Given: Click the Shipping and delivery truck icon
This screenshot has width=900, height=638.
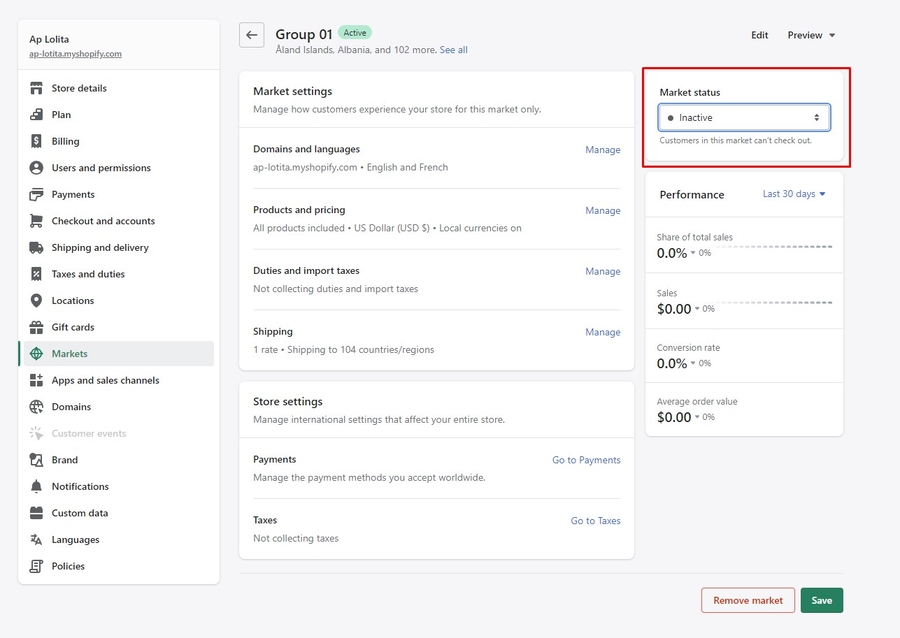Looking at the screenshot, I should (37, 247).
